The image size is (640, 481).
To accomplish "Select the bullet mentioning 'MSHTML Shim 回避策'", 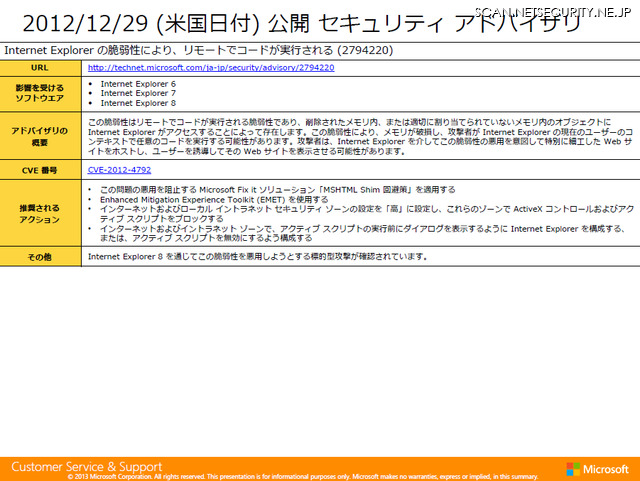I will click(278, 190).
